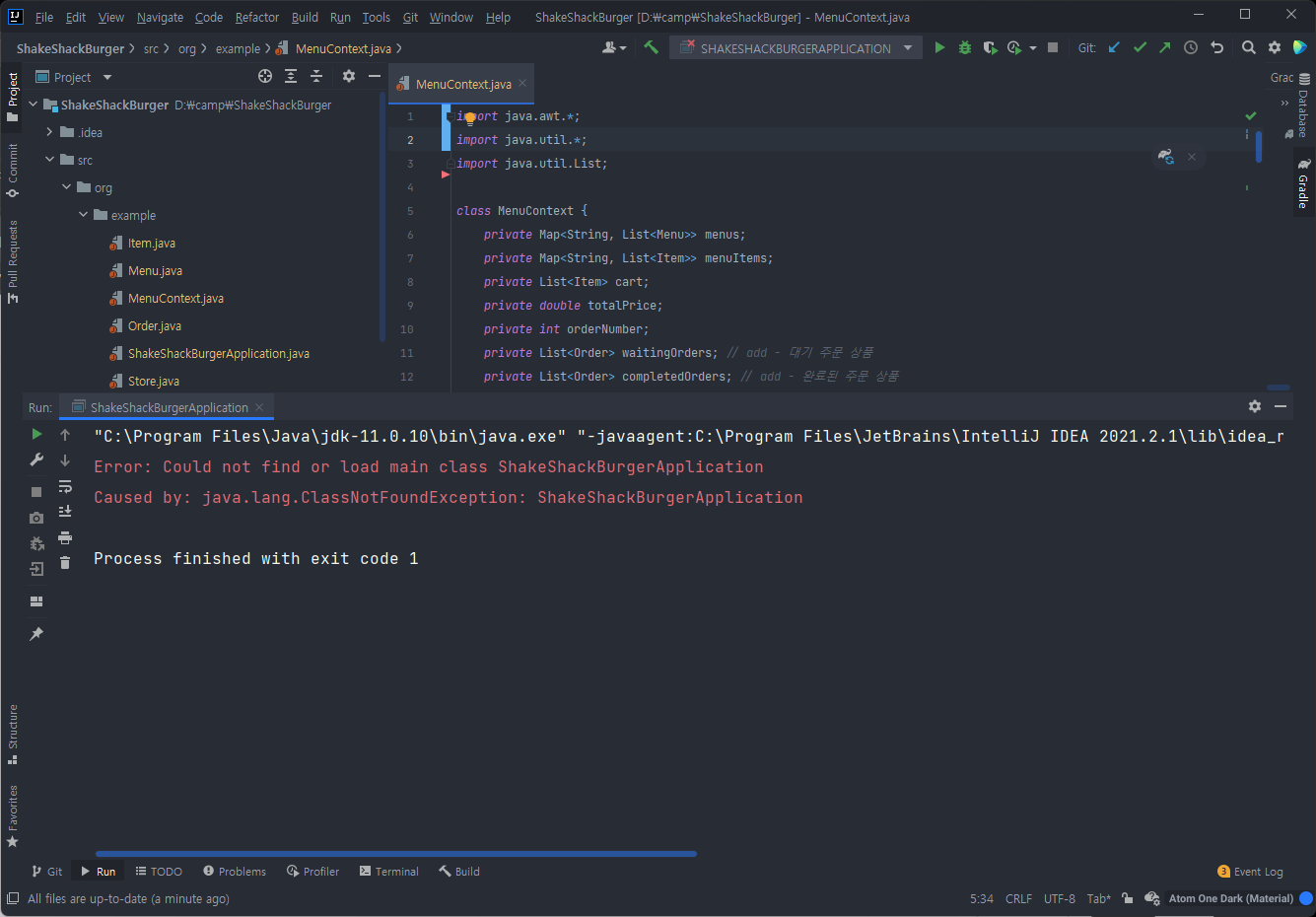This screenshot has width=1316, height=917.
Task: Open the Refactor menu
Action: tap(257, 17)
